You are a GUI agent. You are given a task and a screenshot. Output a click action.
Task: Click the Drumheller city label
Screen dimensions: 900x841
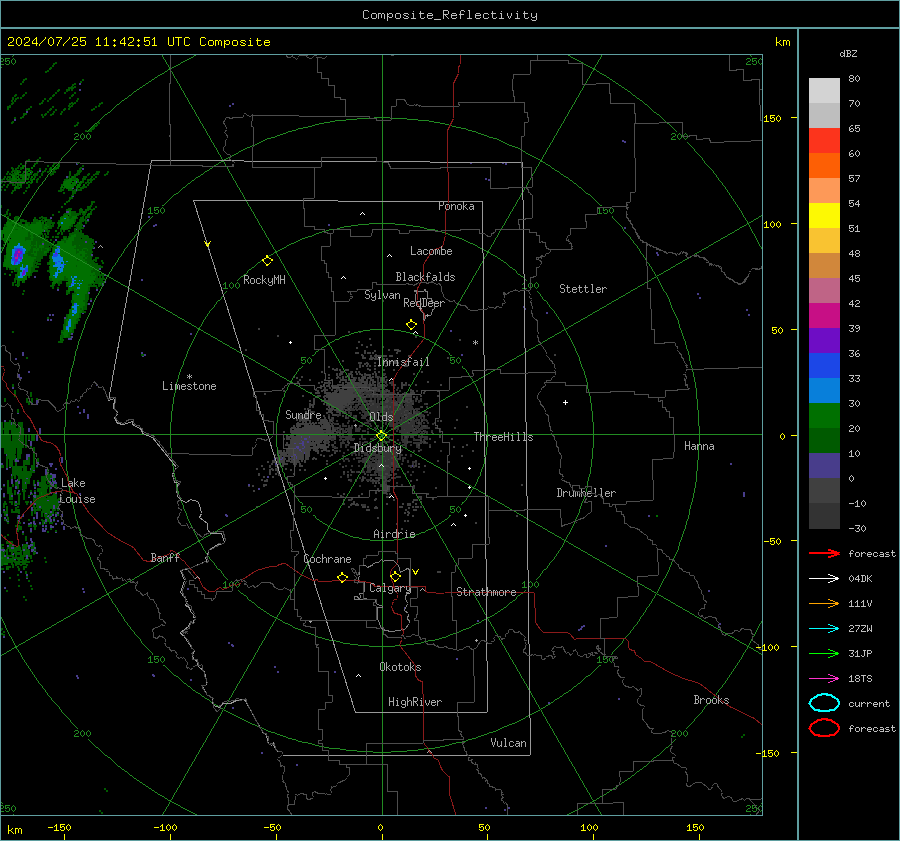click(x=586, y=493)
